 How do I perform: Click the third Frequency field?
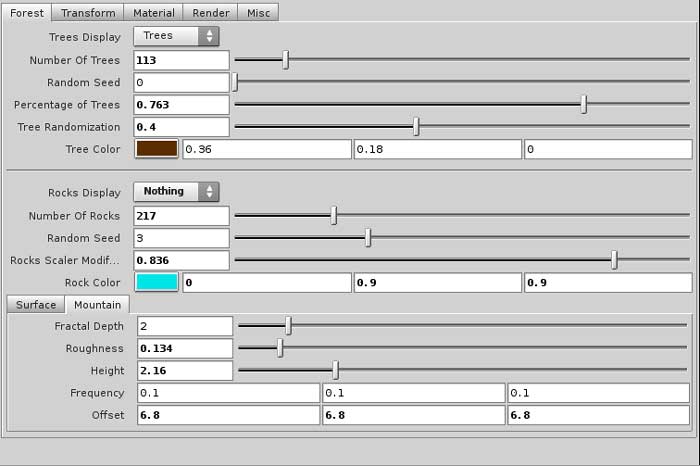click(599, 393)
